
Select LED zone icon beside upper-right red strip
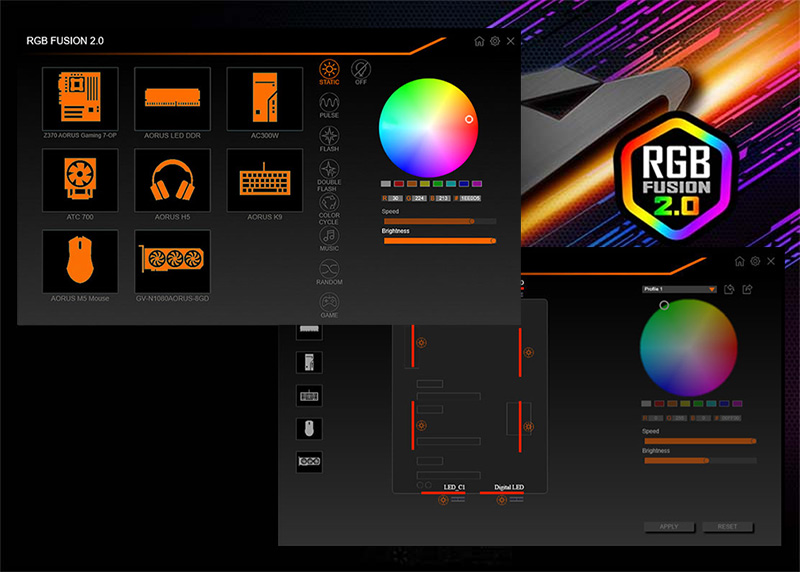click(529, 352)
